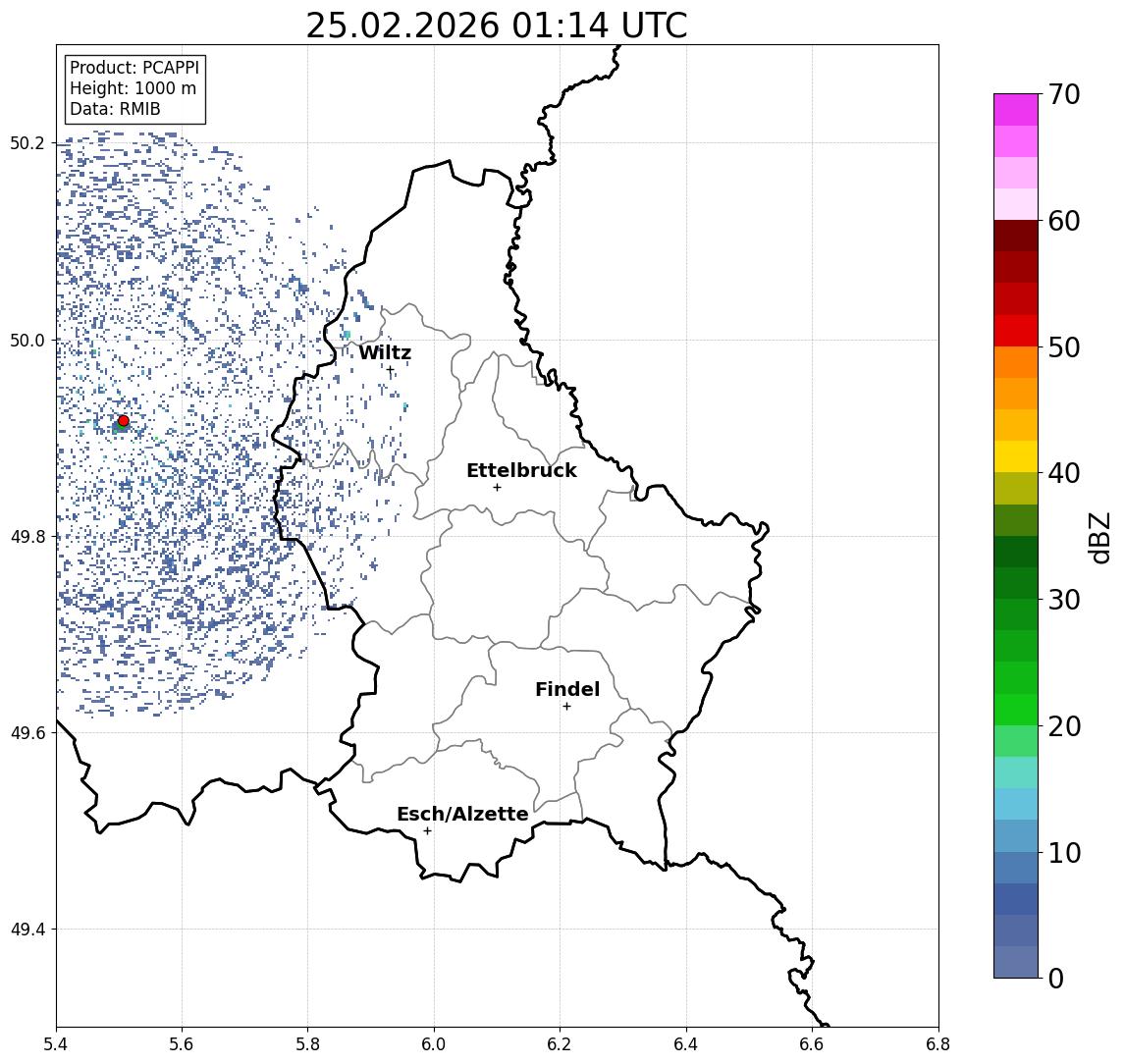Click the 6.2 longitude axis label
The width and height of the screenshot is (1124, 1064).
pos(560,1044)
